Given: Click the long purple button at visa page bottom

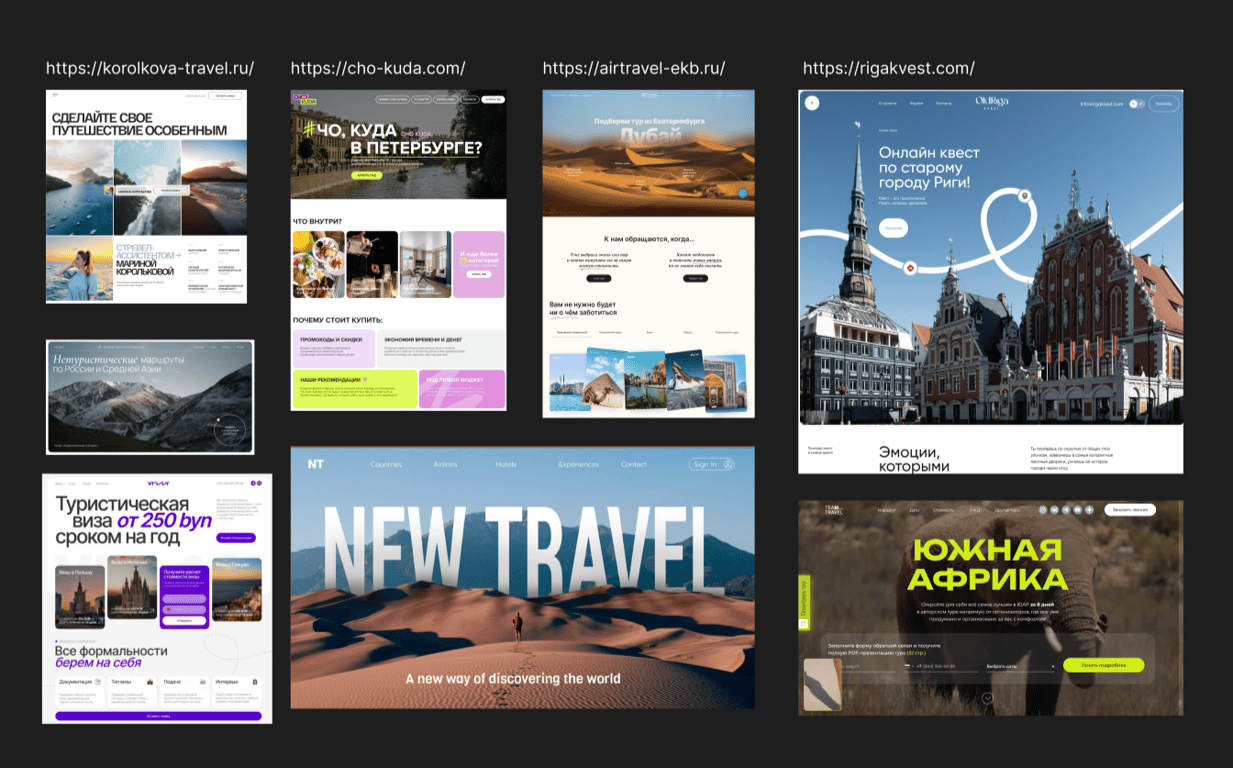Looking at the screenshot, I should tap(158, 716).
